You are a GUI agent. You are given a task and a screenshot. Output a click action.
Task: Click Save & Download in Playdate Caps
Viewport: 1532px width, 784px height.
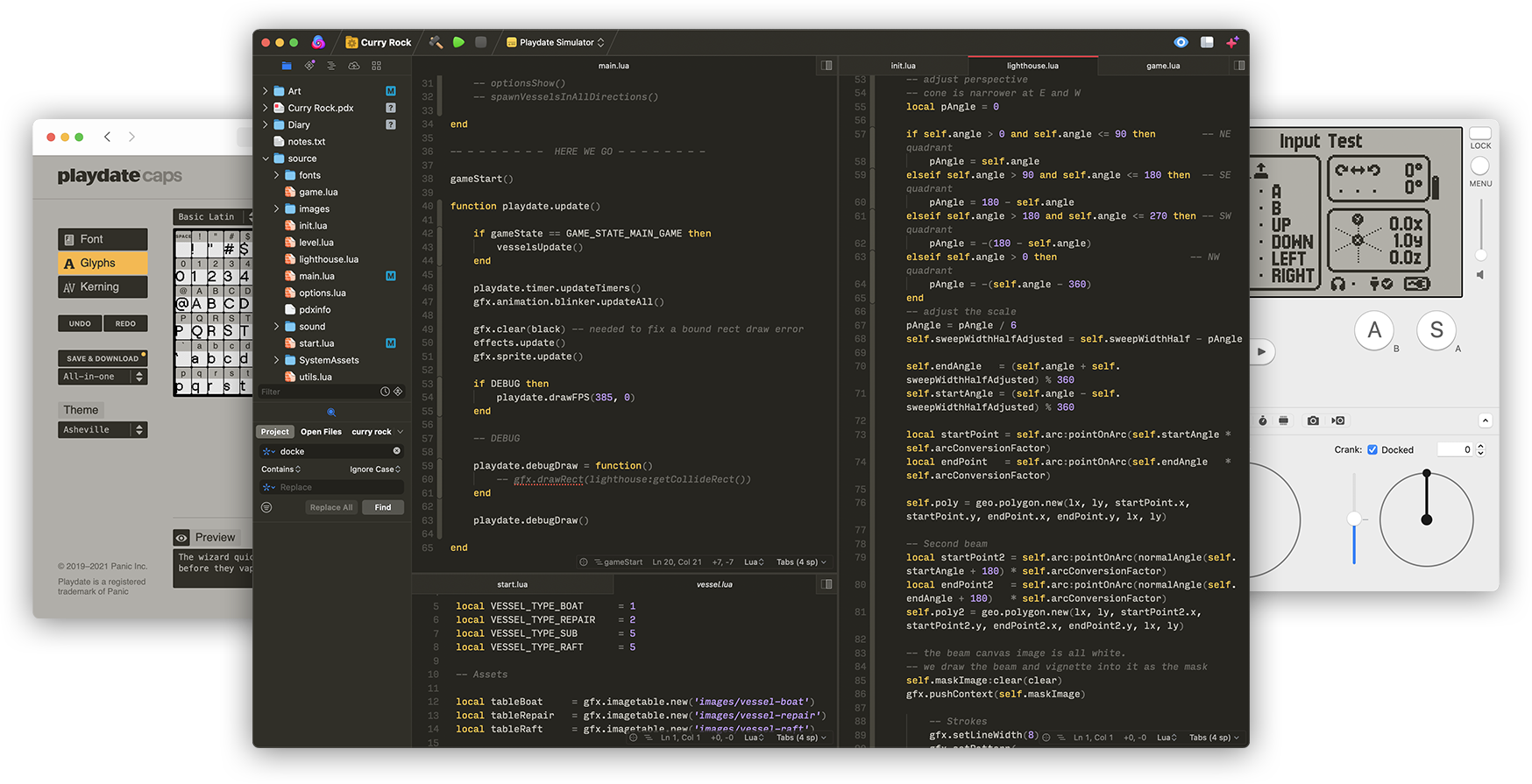[x=103, y=358]
